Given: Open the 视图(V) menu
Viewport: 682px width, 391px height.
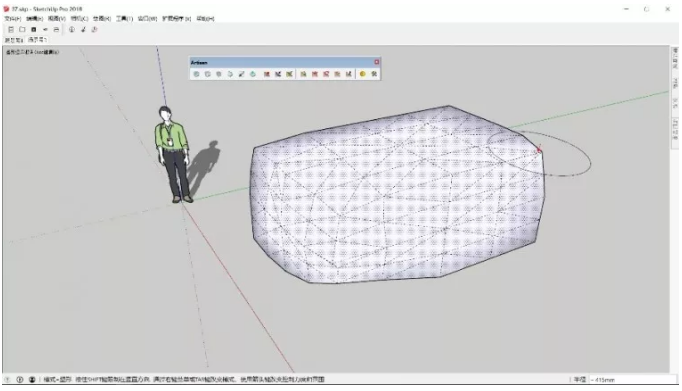Looking at the screenshot, I should tap(57, 19).
